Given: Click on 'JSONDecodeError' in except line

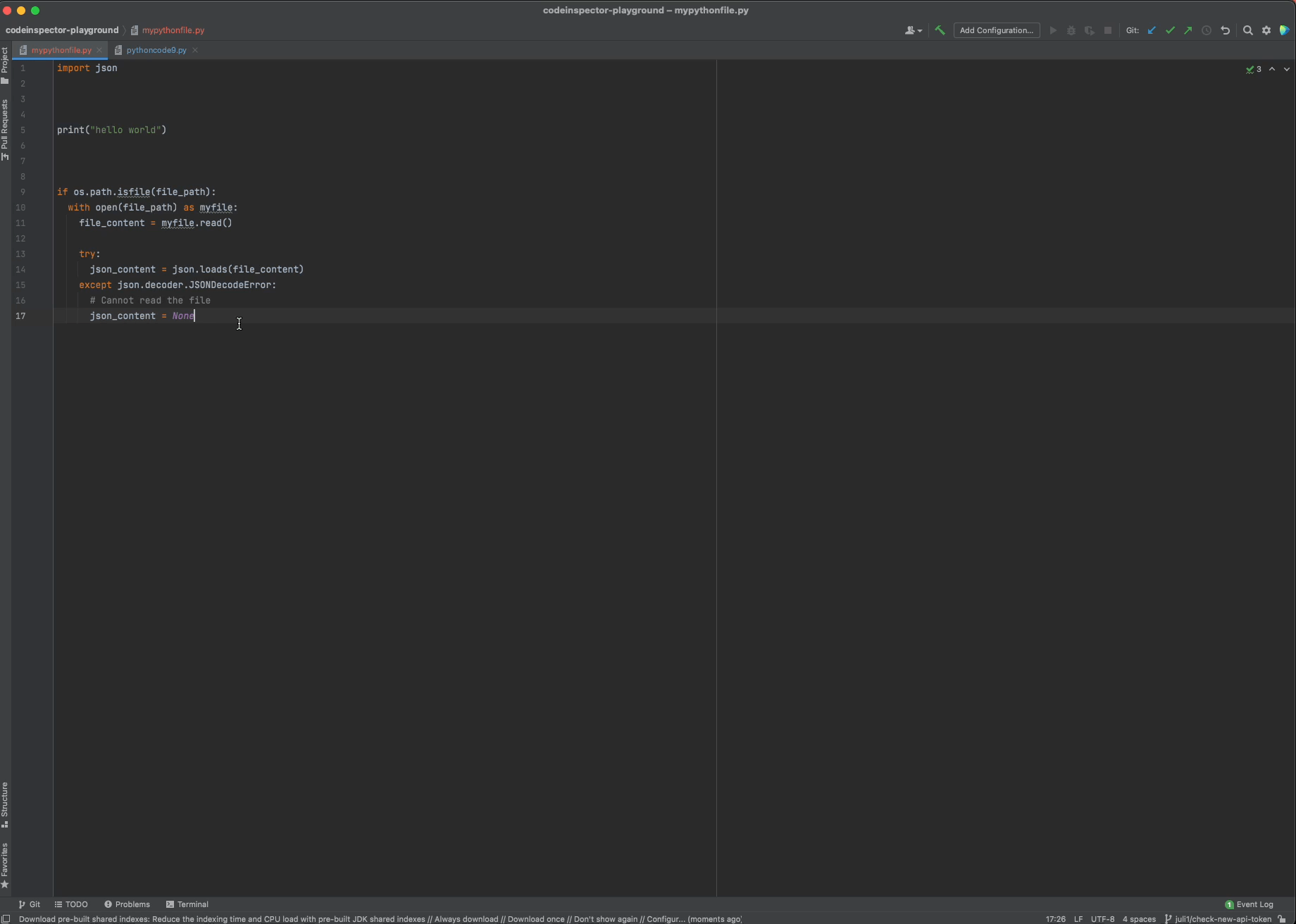Looking at the screenshot, I should point(230,285).
